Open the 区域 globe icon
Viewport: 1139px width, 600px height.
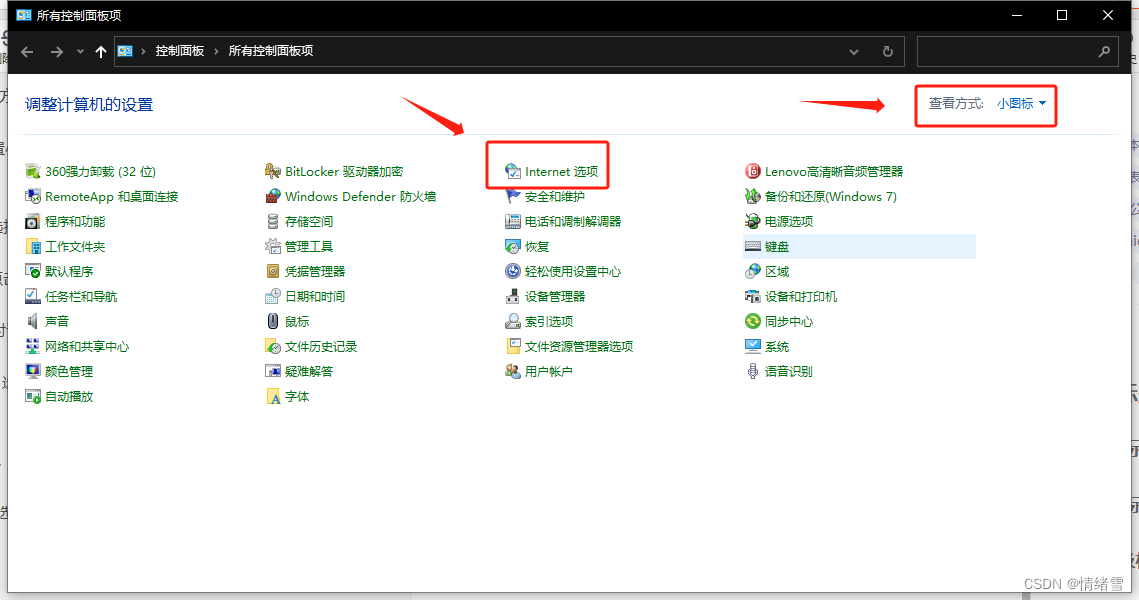753,271
